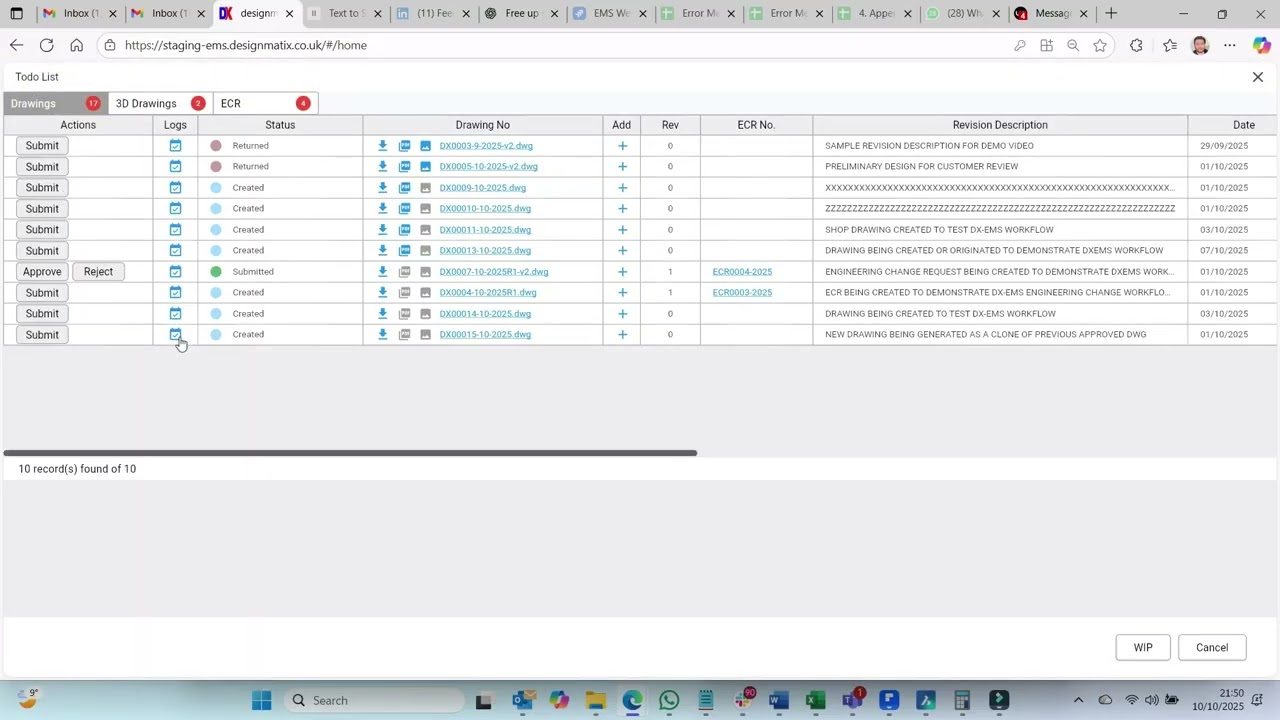Click 'PRELIMINARY DESIGN FOR CUSTOMER REVIEW' text
Viewport: 1280px width, 720px height.
point(921,167)
